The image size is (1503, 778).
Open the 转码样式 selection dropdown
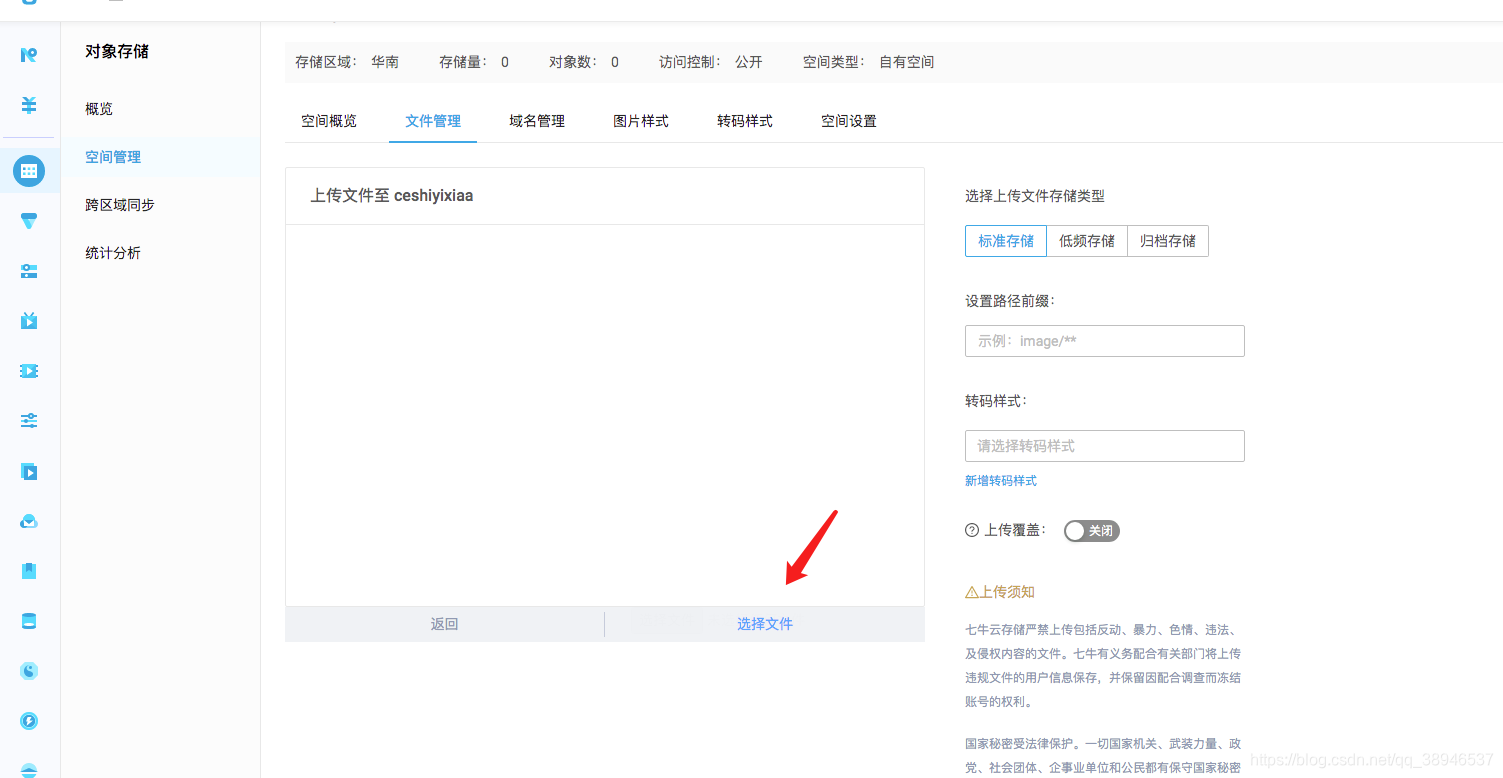pyautogui.click(x=1105, y=446)
